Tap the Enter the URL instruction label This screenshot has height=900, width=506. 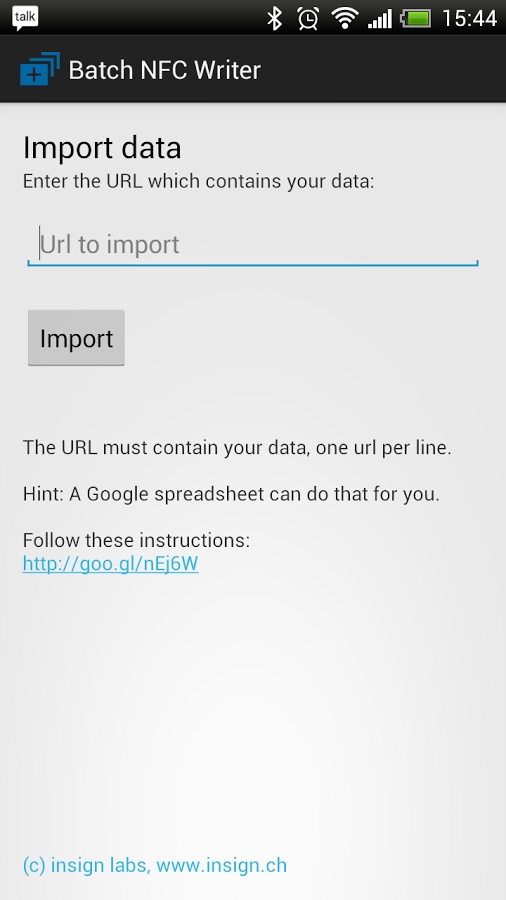(198, 181)
